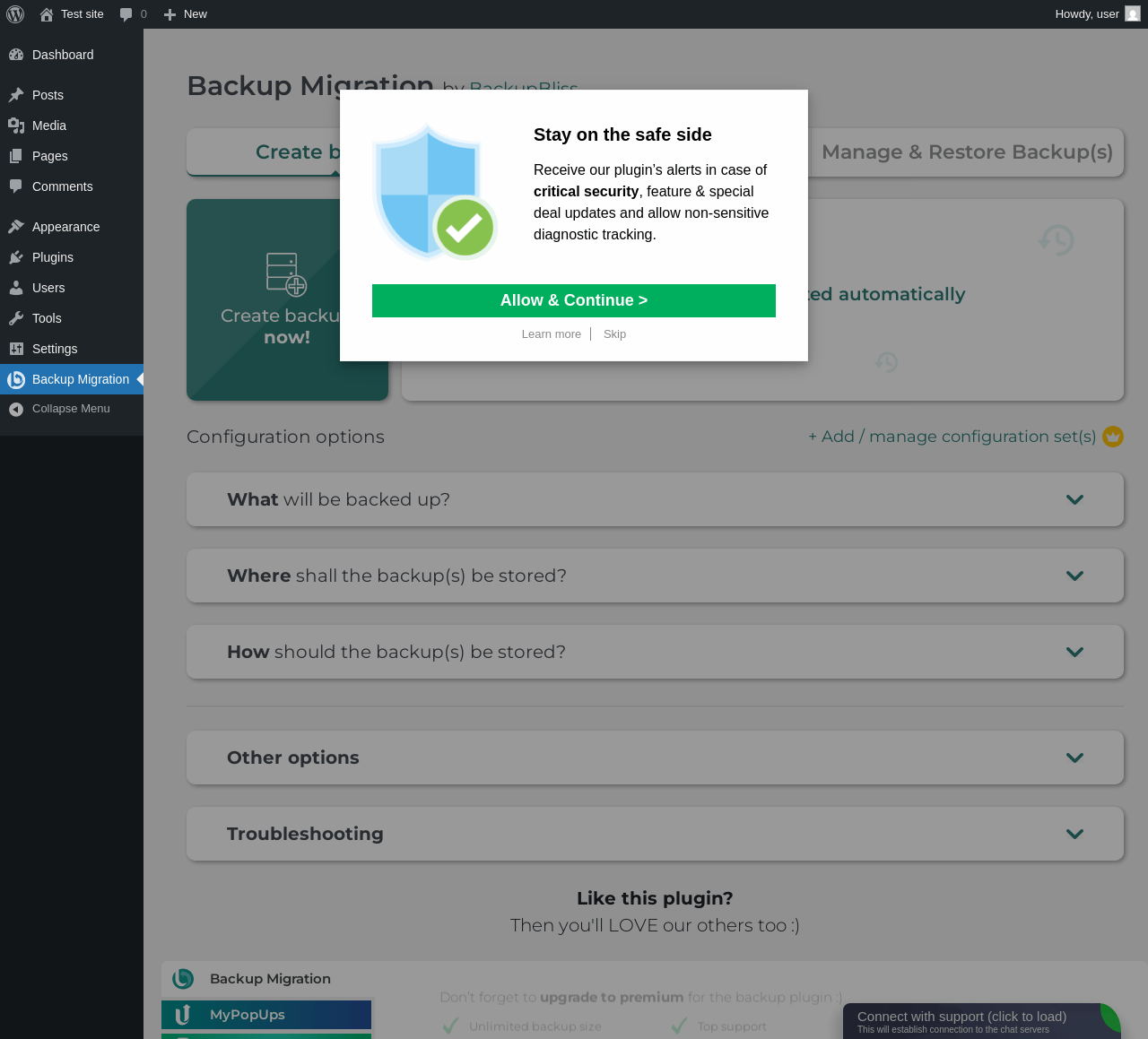Select the Create backups tab
Viewport: 1148px width, 1039px height.
[298, 152]
